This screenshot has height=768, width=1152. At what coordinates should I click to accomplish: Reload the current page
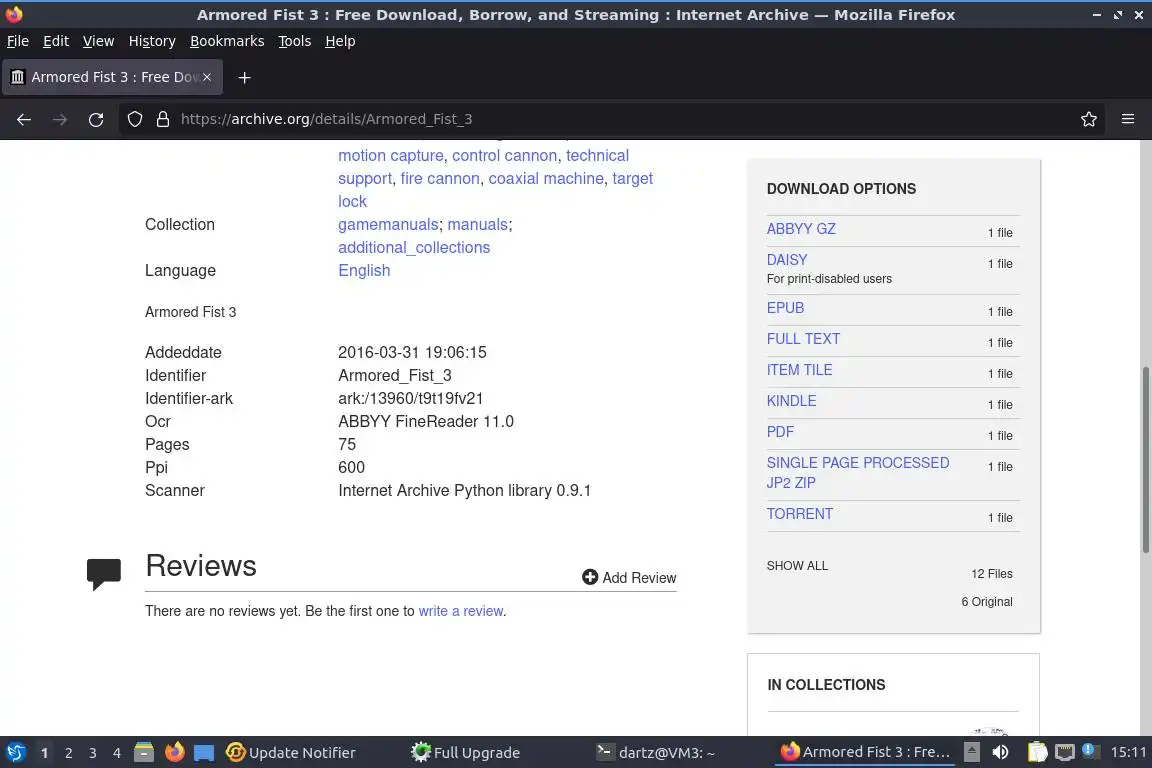pos(96,119)
